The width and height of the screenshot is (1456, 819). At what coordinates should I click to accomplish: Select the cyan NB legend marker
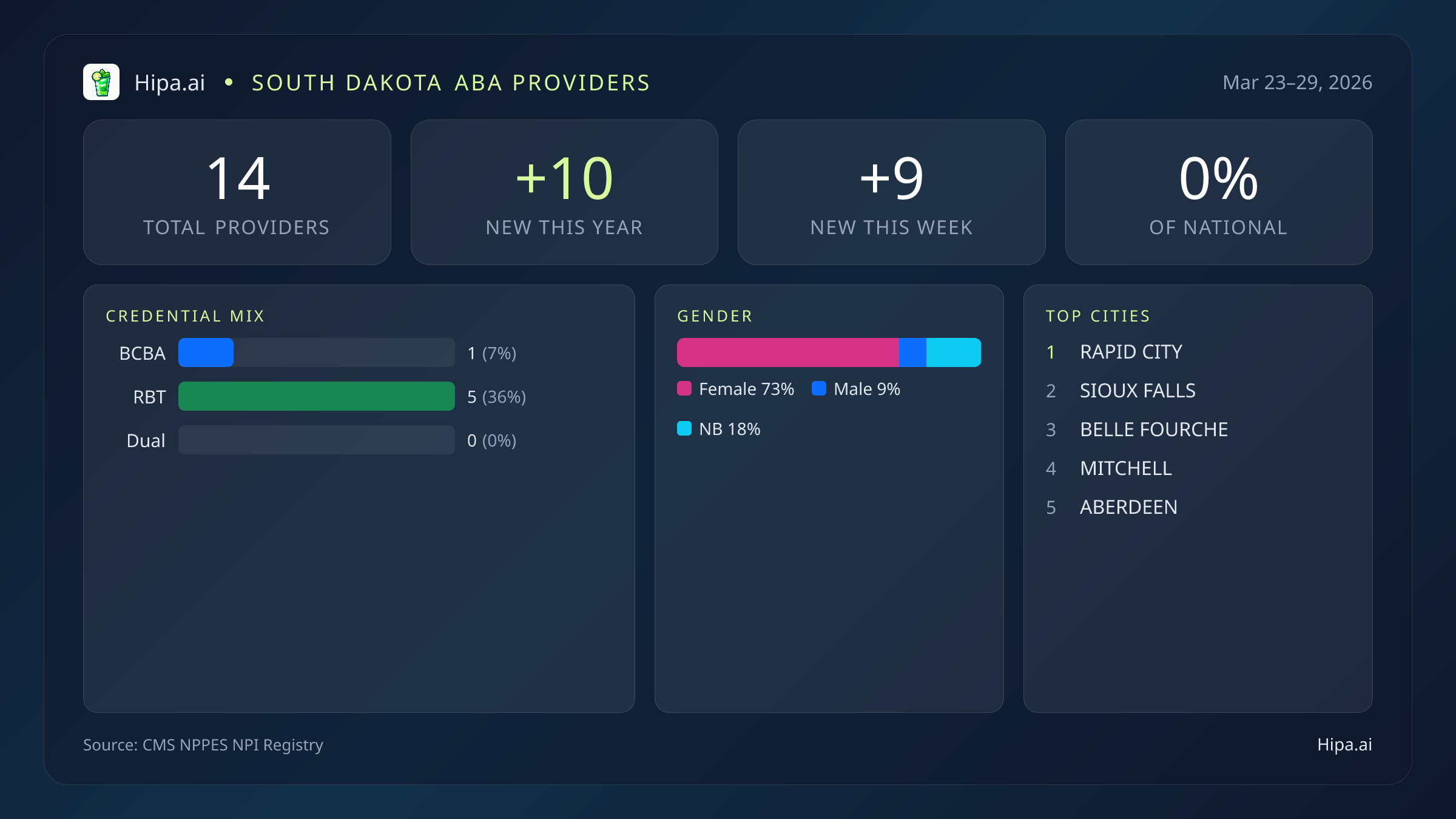tap(684, 428)
